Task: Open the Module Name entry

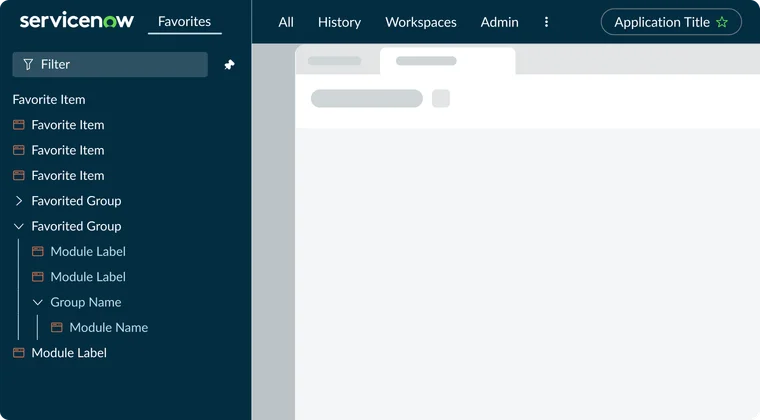Action: tap(109, 327)
